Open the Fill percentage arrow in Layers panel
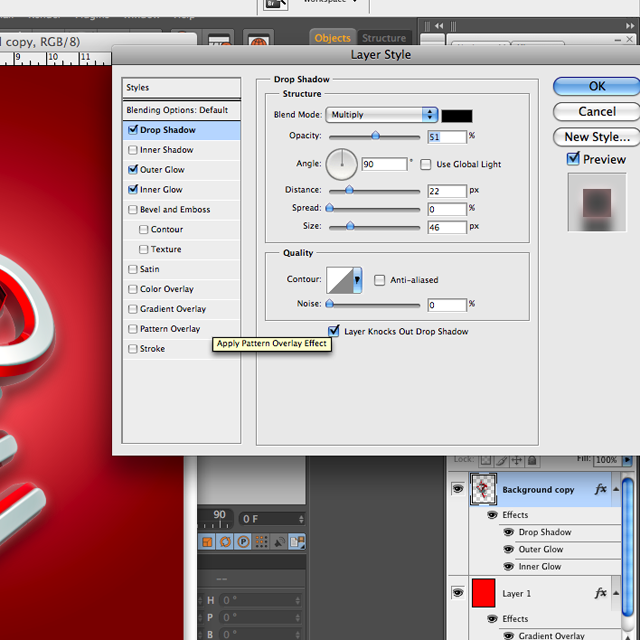Image resolution: width=640 pixels, height=640 pixels. pyautogui.click(x=627, y=460)
